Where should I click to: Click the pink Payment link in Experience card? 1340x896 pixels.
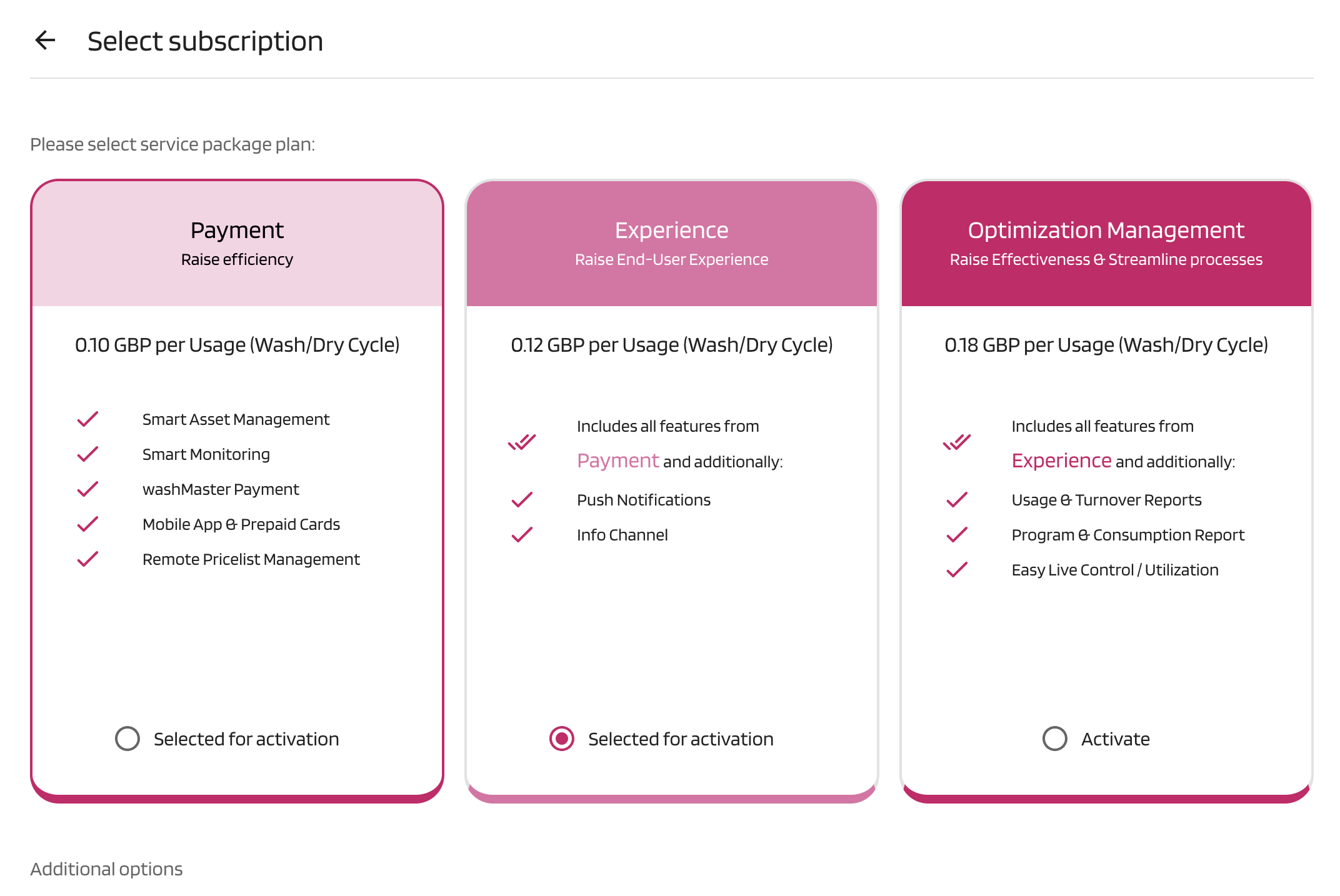pos(617,461)
